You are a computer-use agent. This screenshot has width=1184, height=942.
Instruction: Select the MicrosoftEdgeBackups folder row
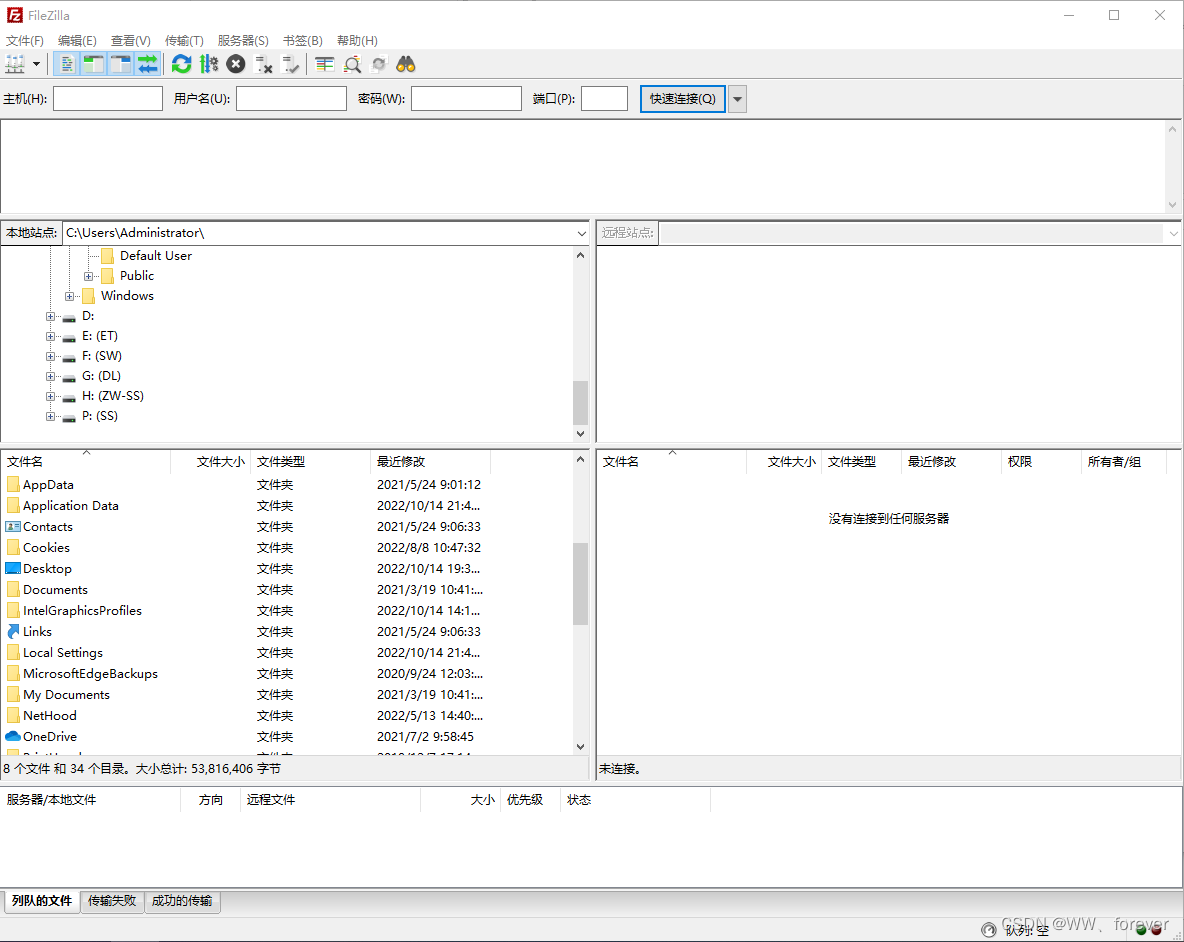(287, 674)
